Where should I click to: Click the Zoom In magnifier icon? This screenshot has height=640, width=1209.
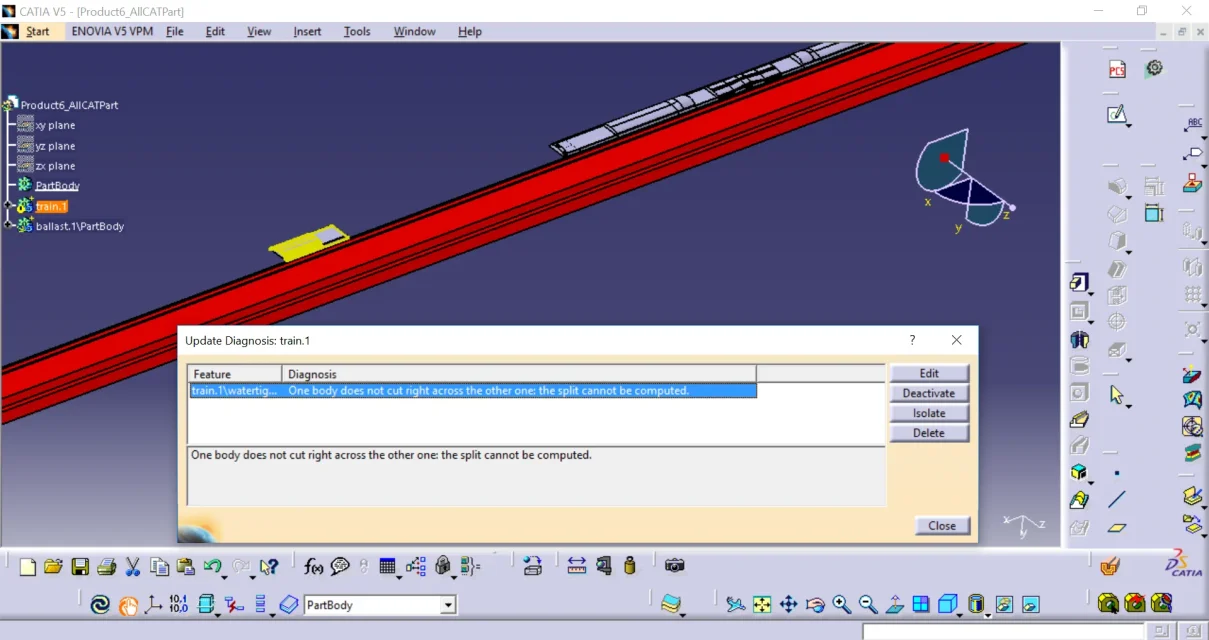point(842,604)
